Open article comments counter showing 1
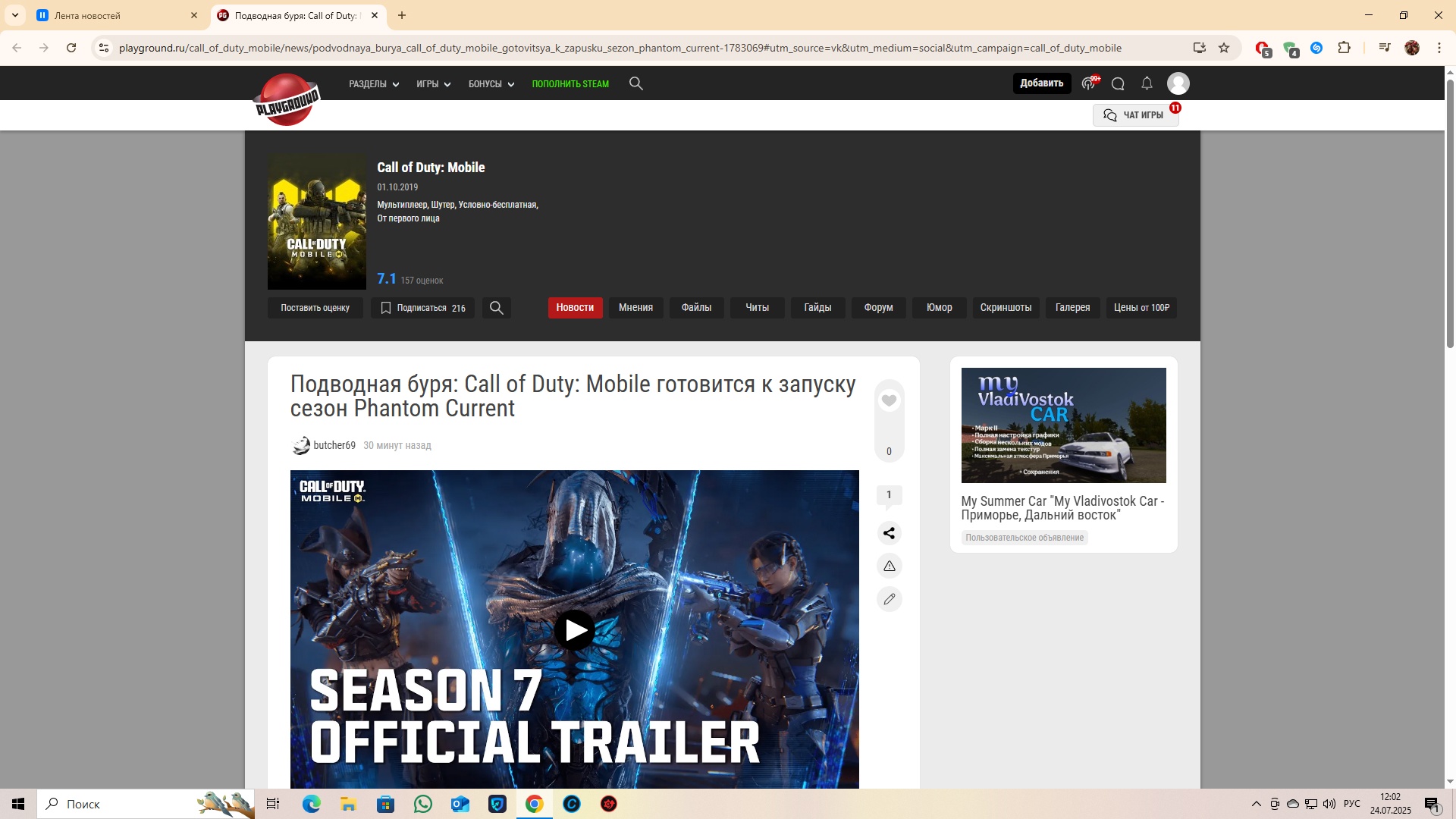Image resolution: width=1456 pixels, height=819 pixels. pos(889,495)
